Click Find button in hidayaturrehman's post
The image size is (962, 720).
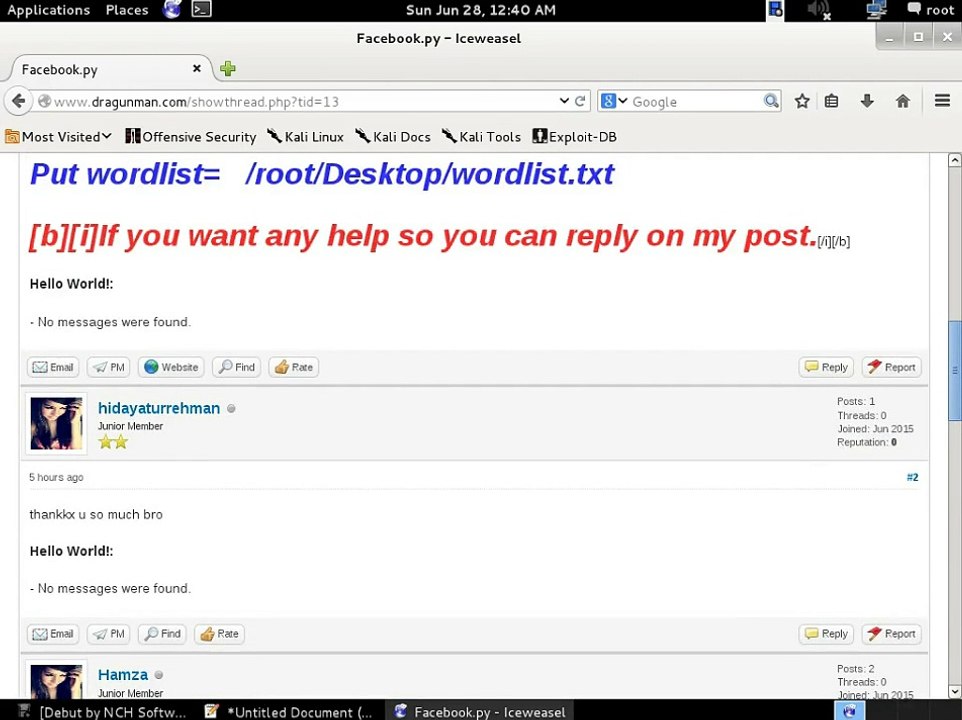coord(163,634)
